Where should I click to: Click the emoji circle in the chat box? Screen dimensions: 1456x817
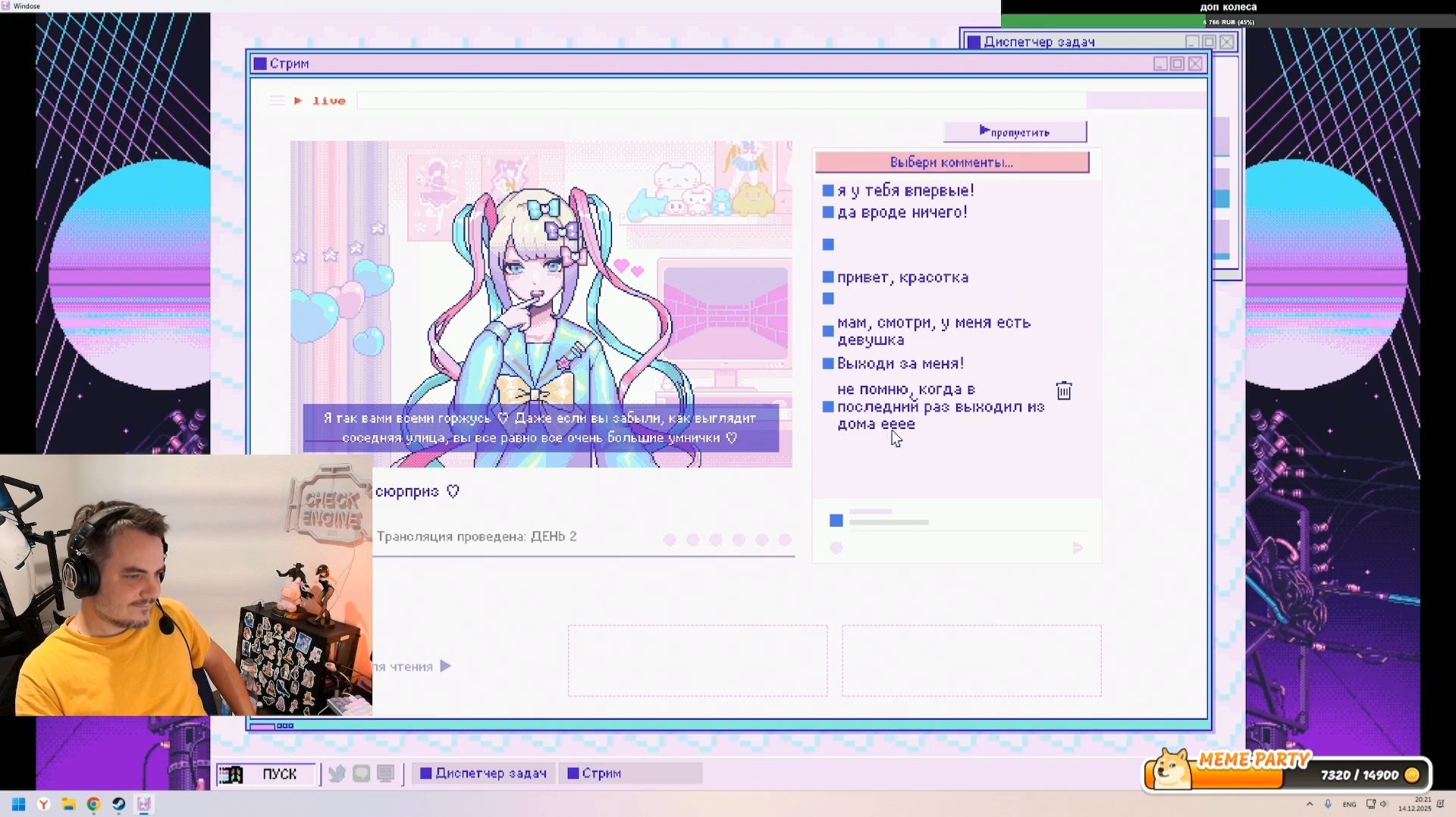[836, 548]
